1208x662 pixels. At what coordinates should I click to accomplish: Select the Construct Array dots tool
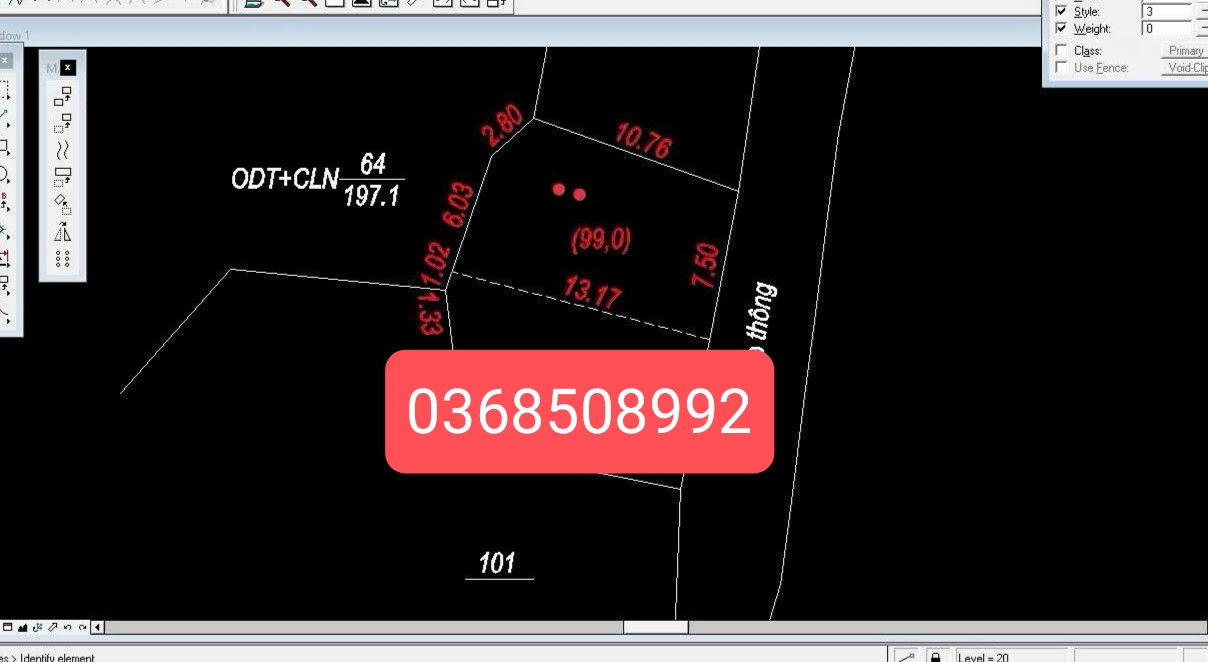62,259
